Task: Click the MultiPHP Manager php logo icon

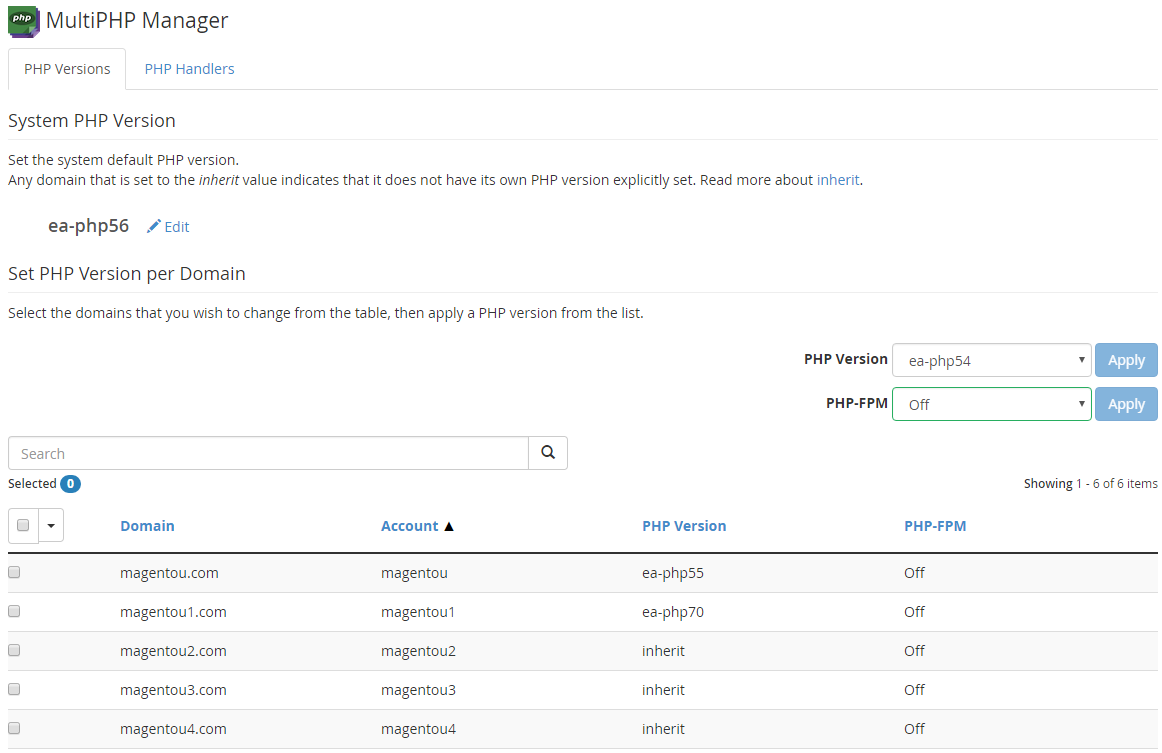Action: [23, 21]
